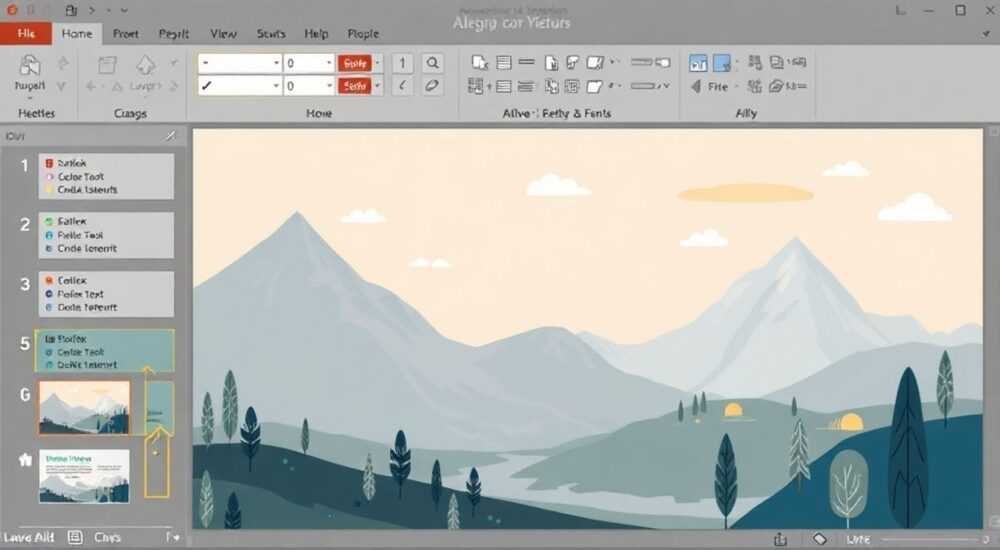The width and height of the screenshot is (1000, 550).
Task: Select the highlighted blue layout icon in Ally group
Action: coord(722,63)
